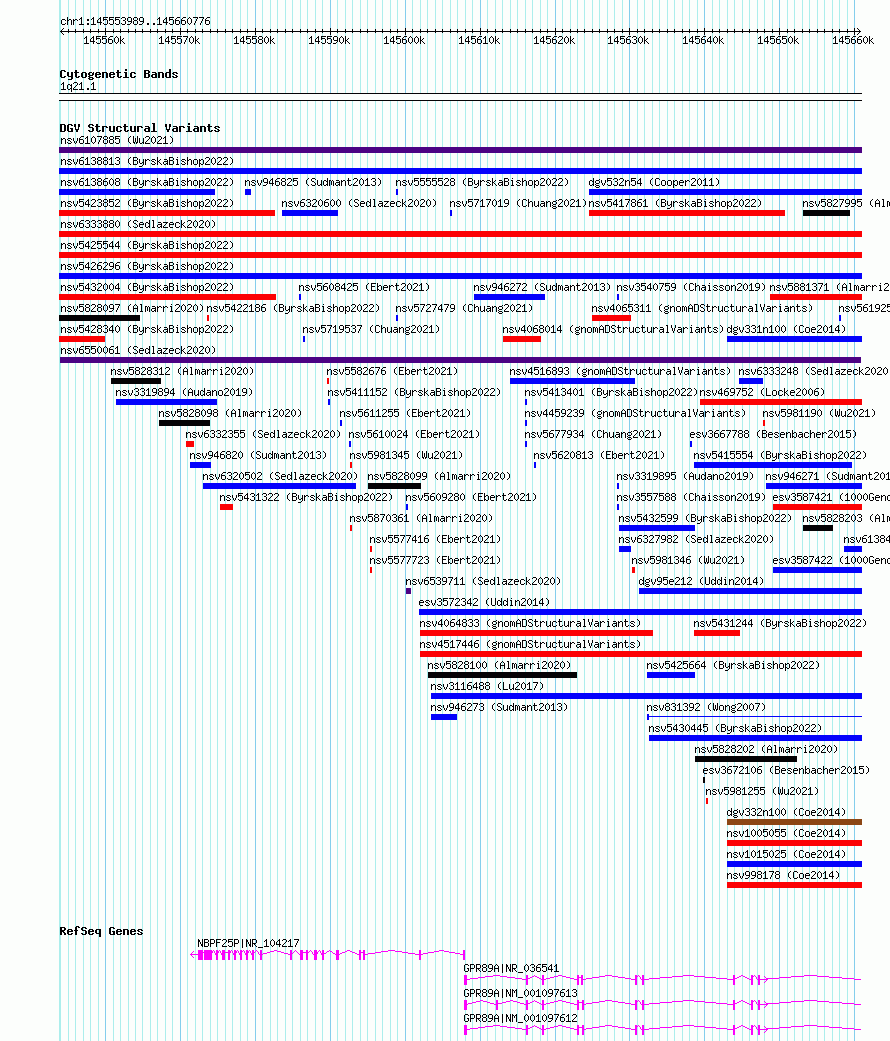Viewport: 890px width, 1041px height.
Task: Click 145630k position on the ruler
Action: 628,40
